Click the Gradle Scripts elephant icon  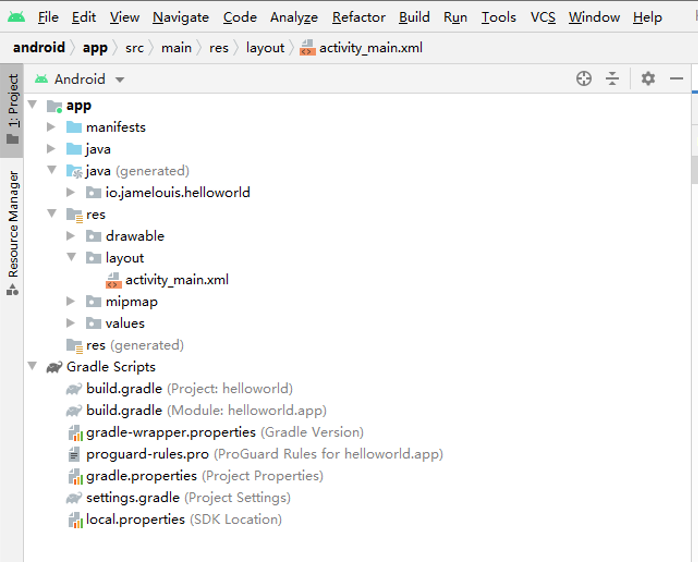click(54, 367)
